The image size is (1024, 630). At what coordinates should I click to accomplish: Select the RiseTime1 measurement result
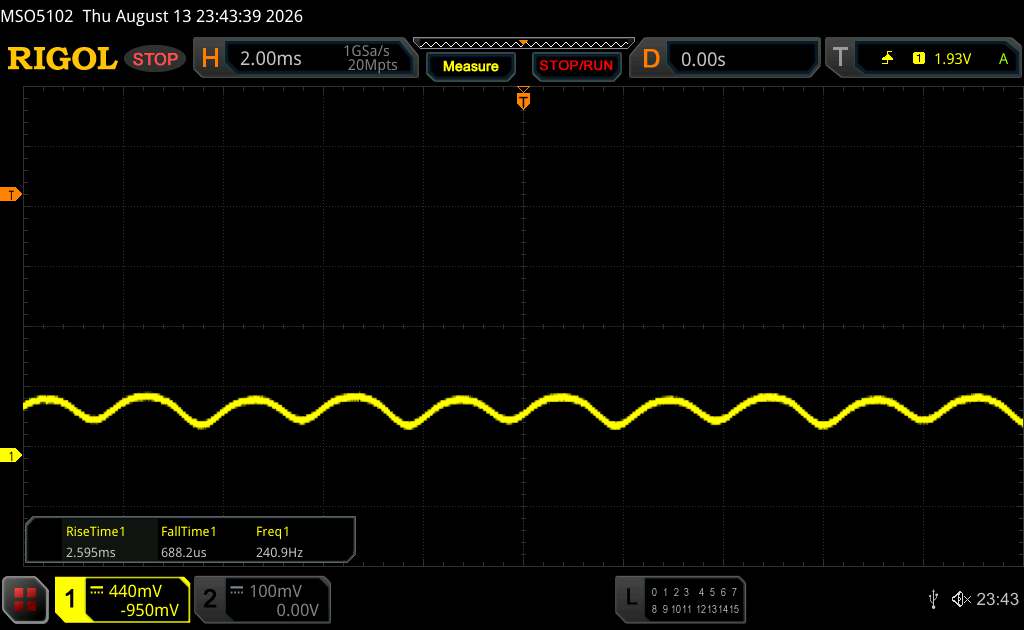pyautogui.click(x=95, y=541)
